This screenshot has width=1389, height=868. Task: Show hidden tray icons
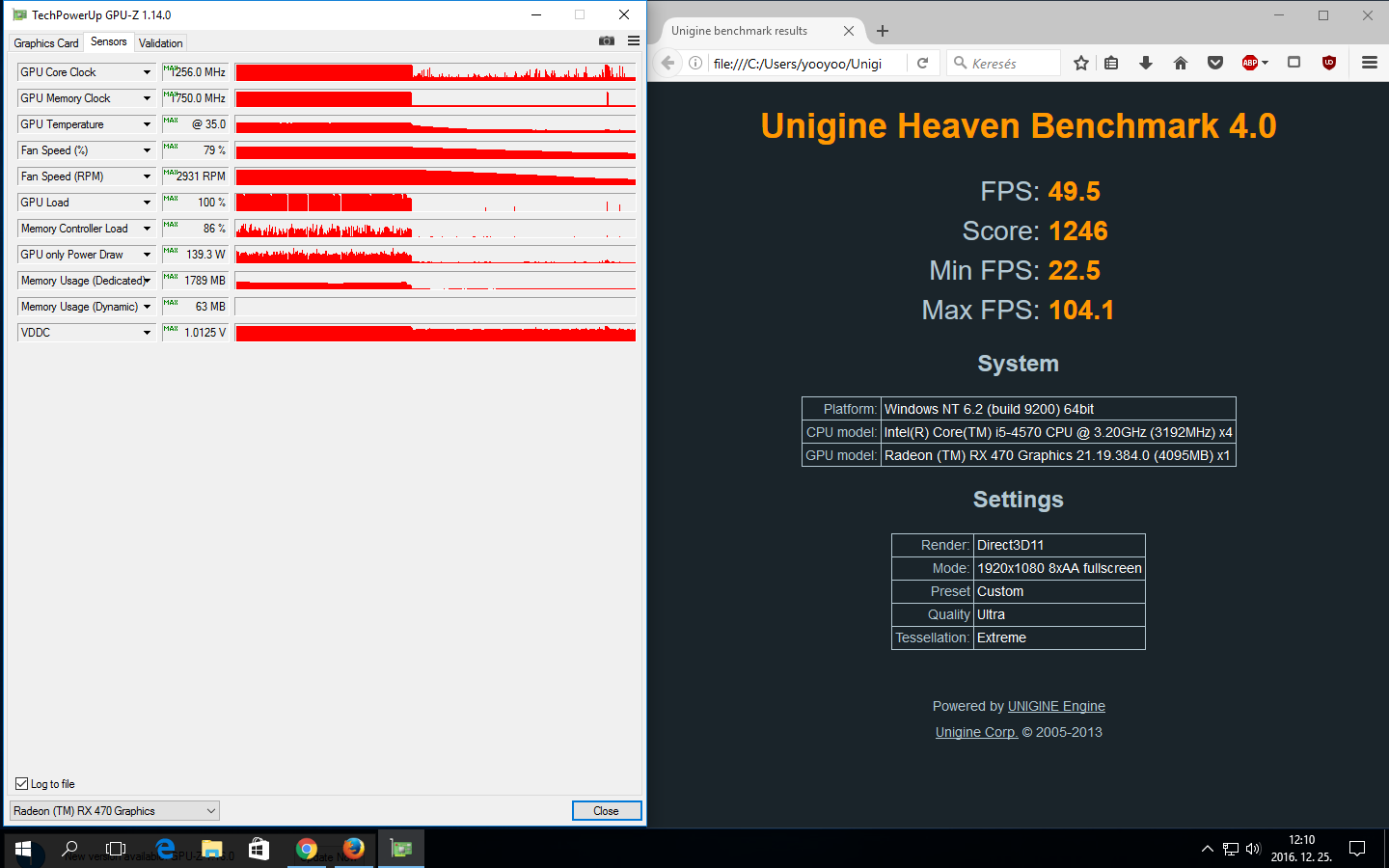click(x=1207, y=849)
